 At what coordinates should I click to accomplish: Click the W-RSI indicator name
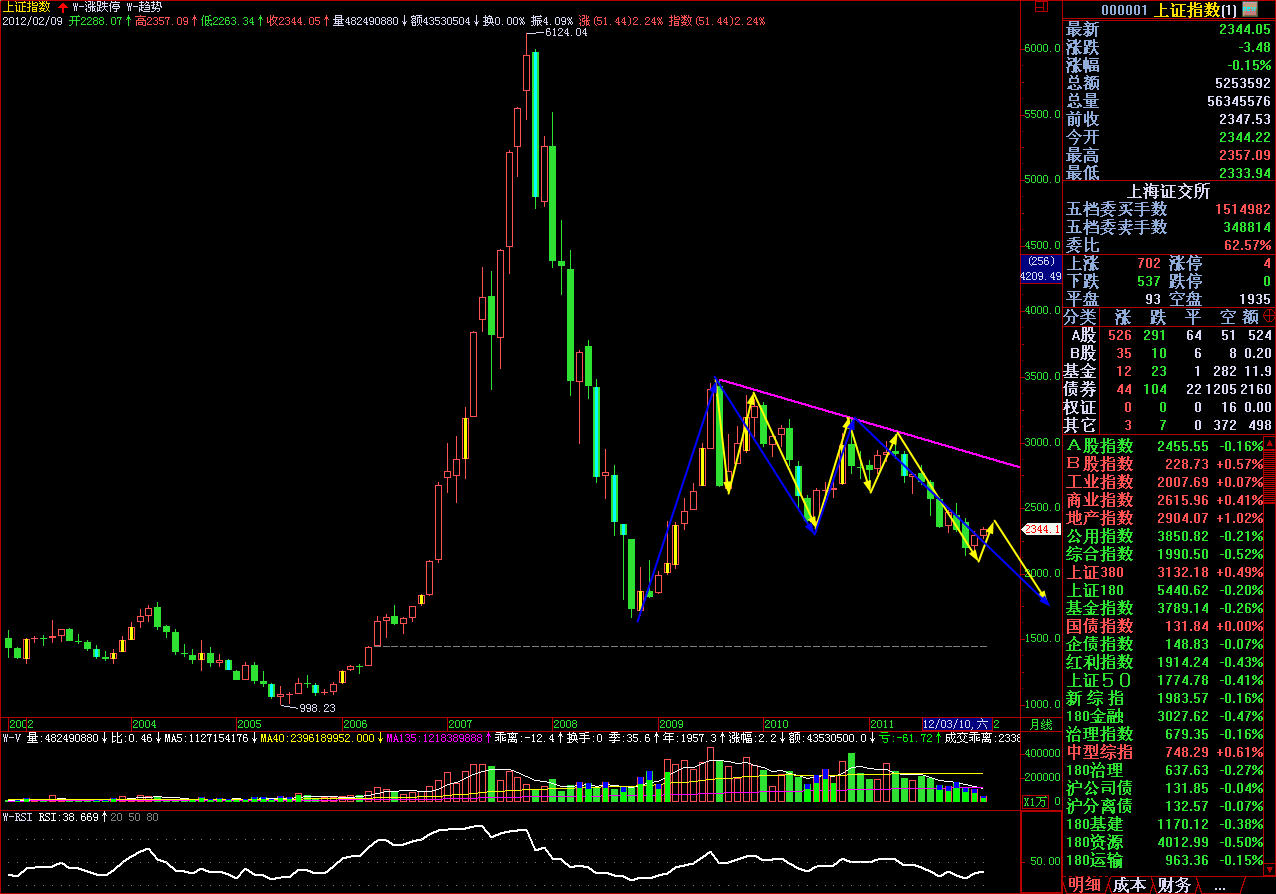[20, 817]
